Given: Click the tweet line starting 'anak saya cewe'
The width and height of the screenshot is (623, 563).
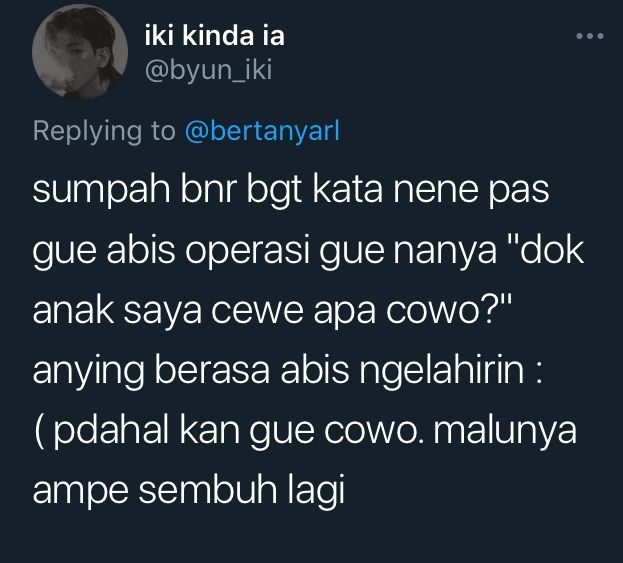Looking at the screenshot, I should coord(273,311).
